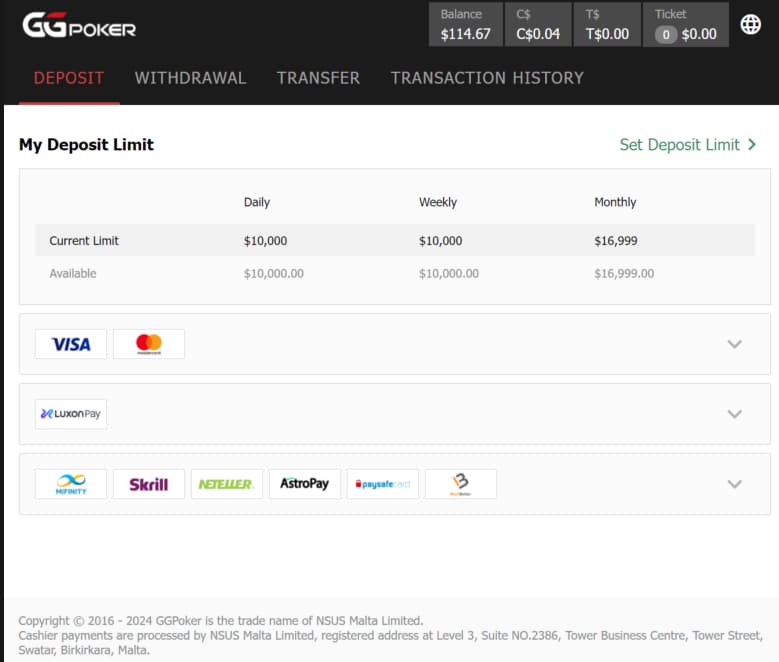The width and height of the screenshot is (779, 662).
Task: Choose the MiFinity payment logo
Action: click(71, 484)
